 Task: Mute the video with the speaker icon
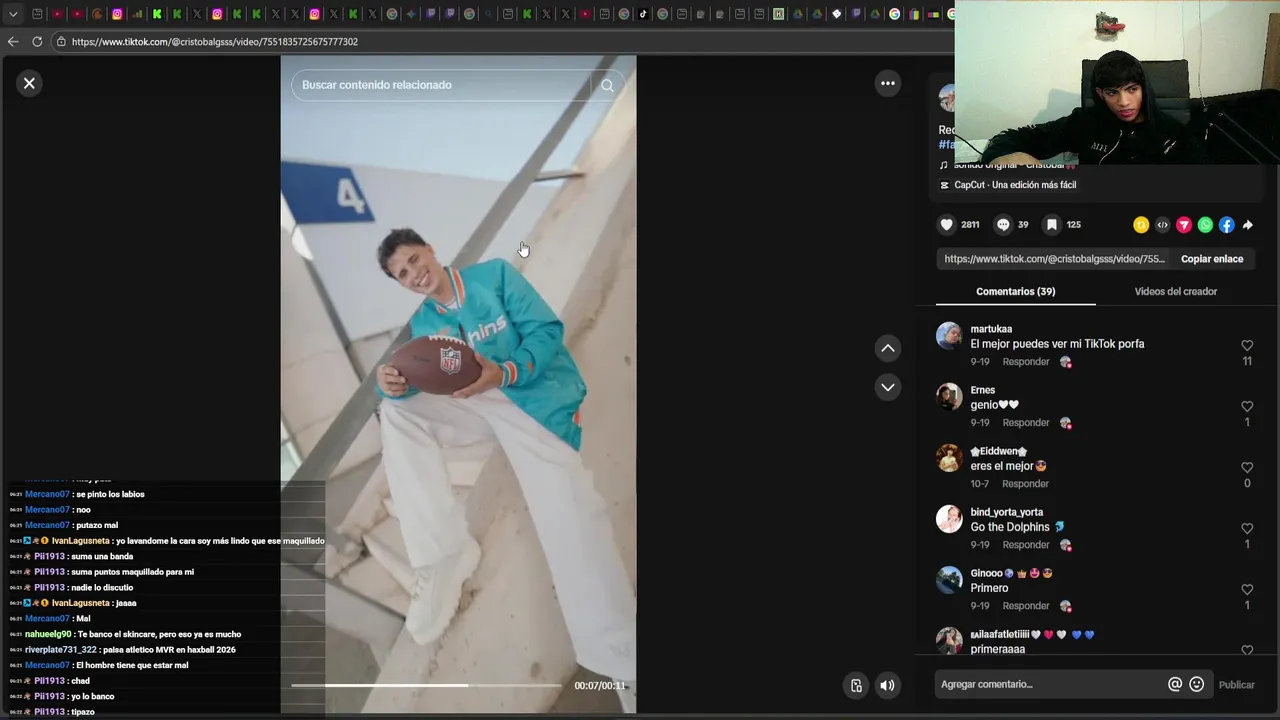887,686
